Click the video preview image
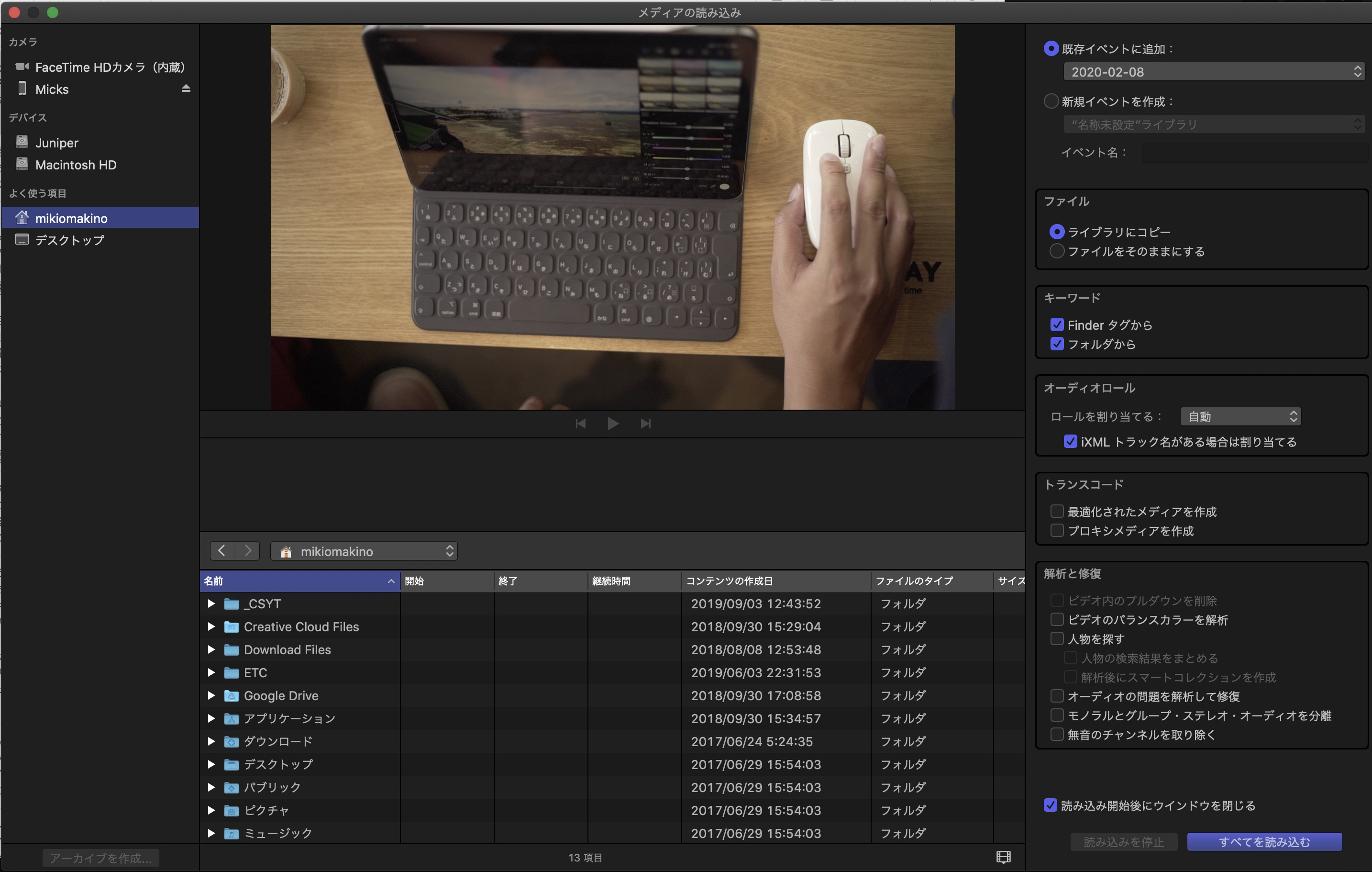 point(612,217)
